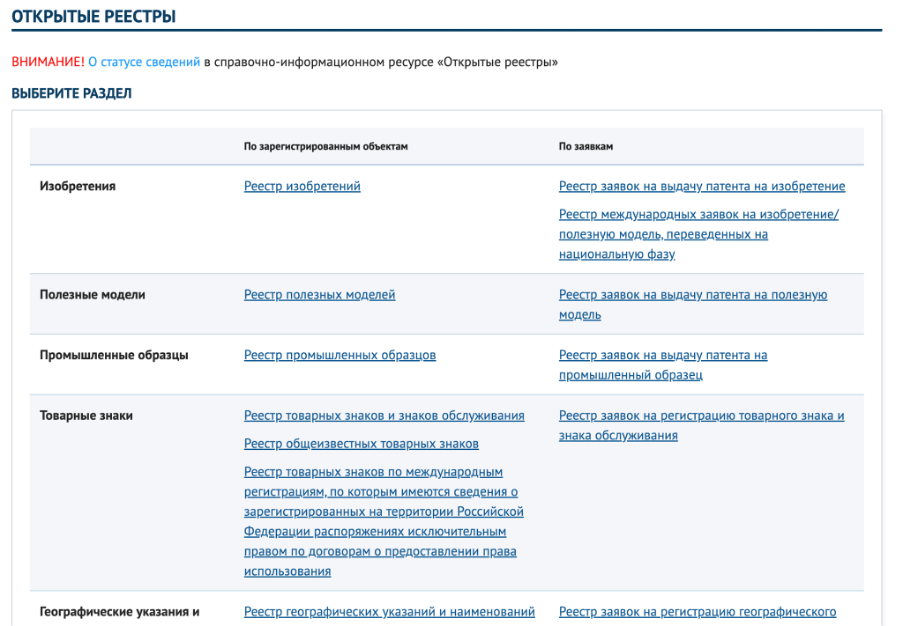Image resolution: width=904 pixels, height=626 pixels.
Task: Select the «Изобретения» row label
Action: click(77, 186)
